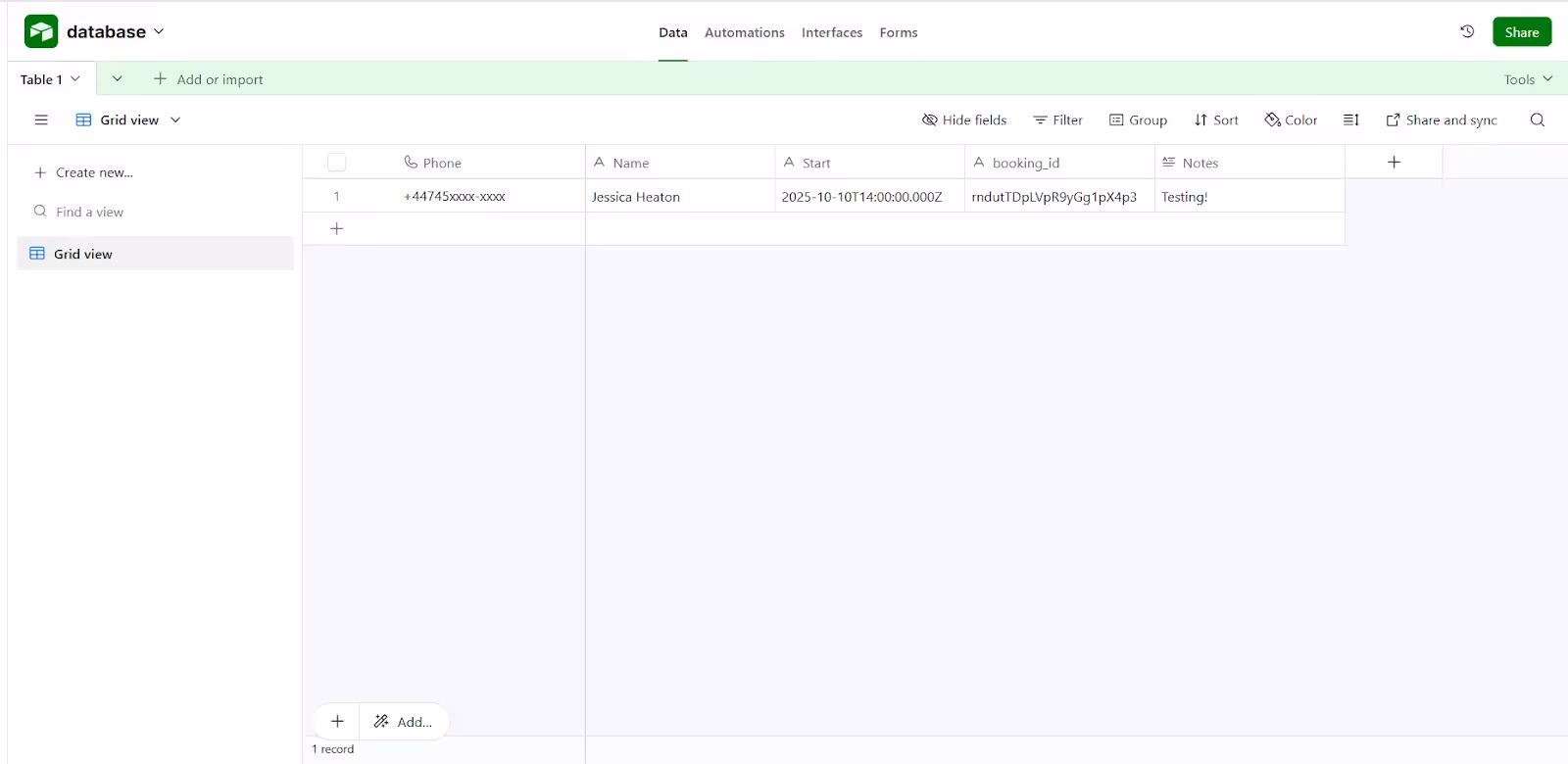This screenshot has width=1568, height=764.
Task: Click the Find a view field
Action: point(155,212)
